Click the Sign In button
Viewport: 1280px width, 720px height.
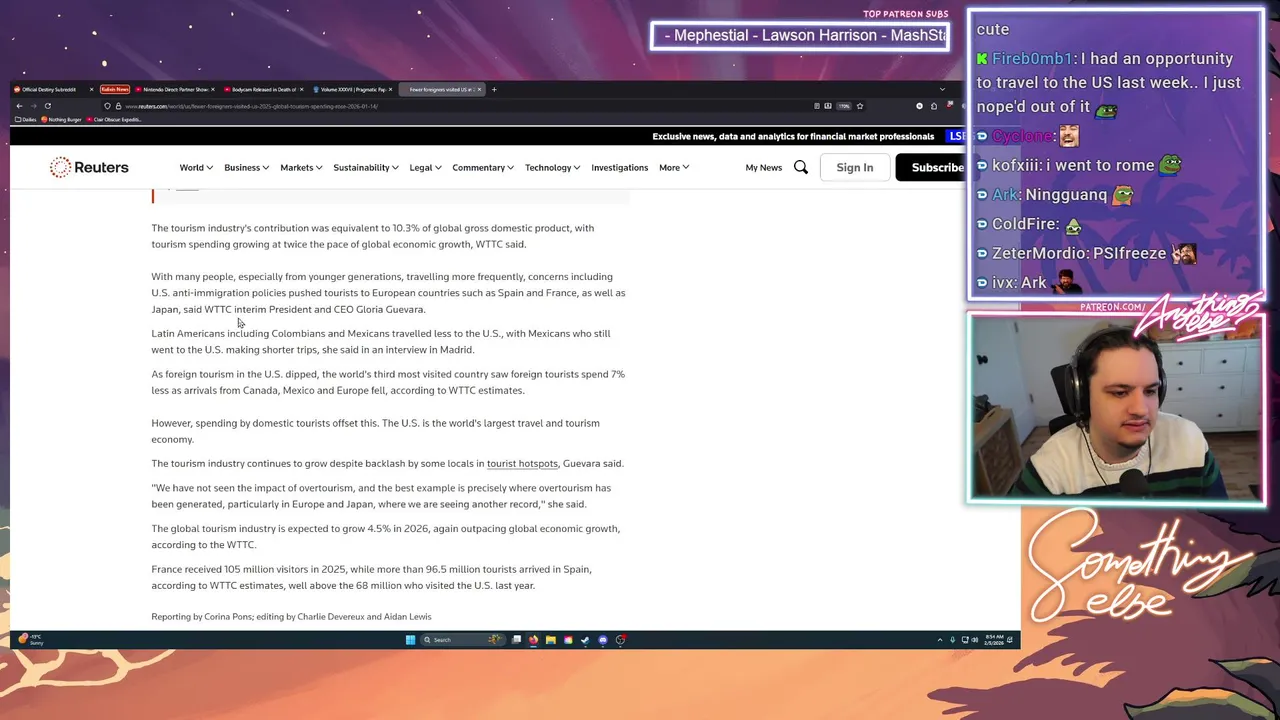tap(855, 167)
